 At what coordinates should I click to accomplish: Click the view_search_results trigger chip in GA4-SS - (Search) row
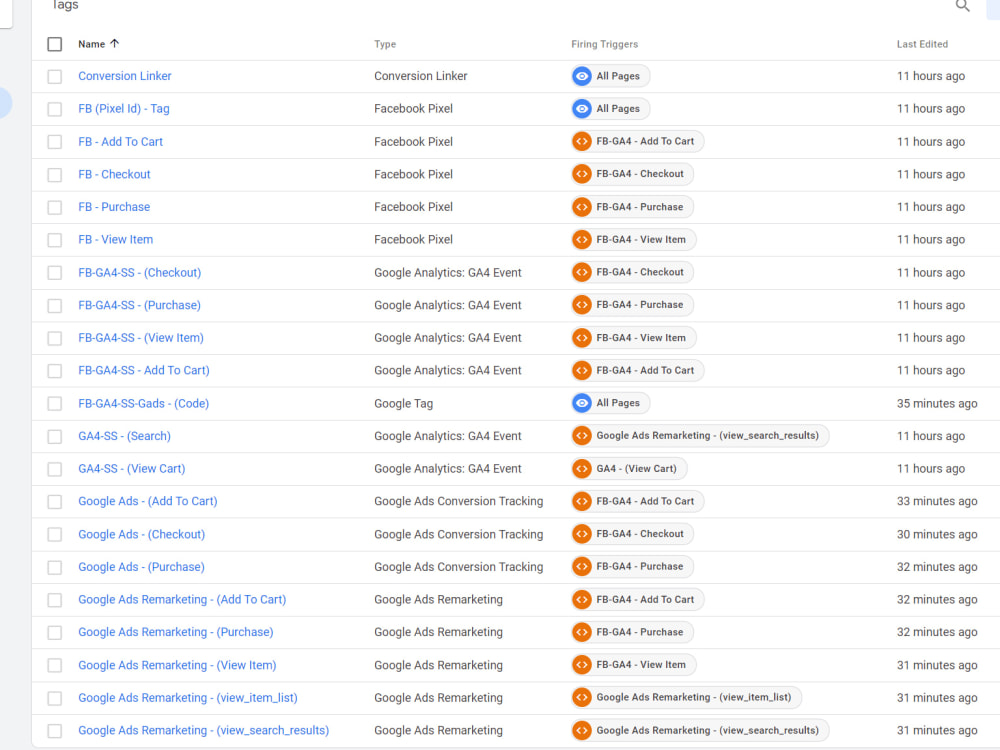click(700, 436)
